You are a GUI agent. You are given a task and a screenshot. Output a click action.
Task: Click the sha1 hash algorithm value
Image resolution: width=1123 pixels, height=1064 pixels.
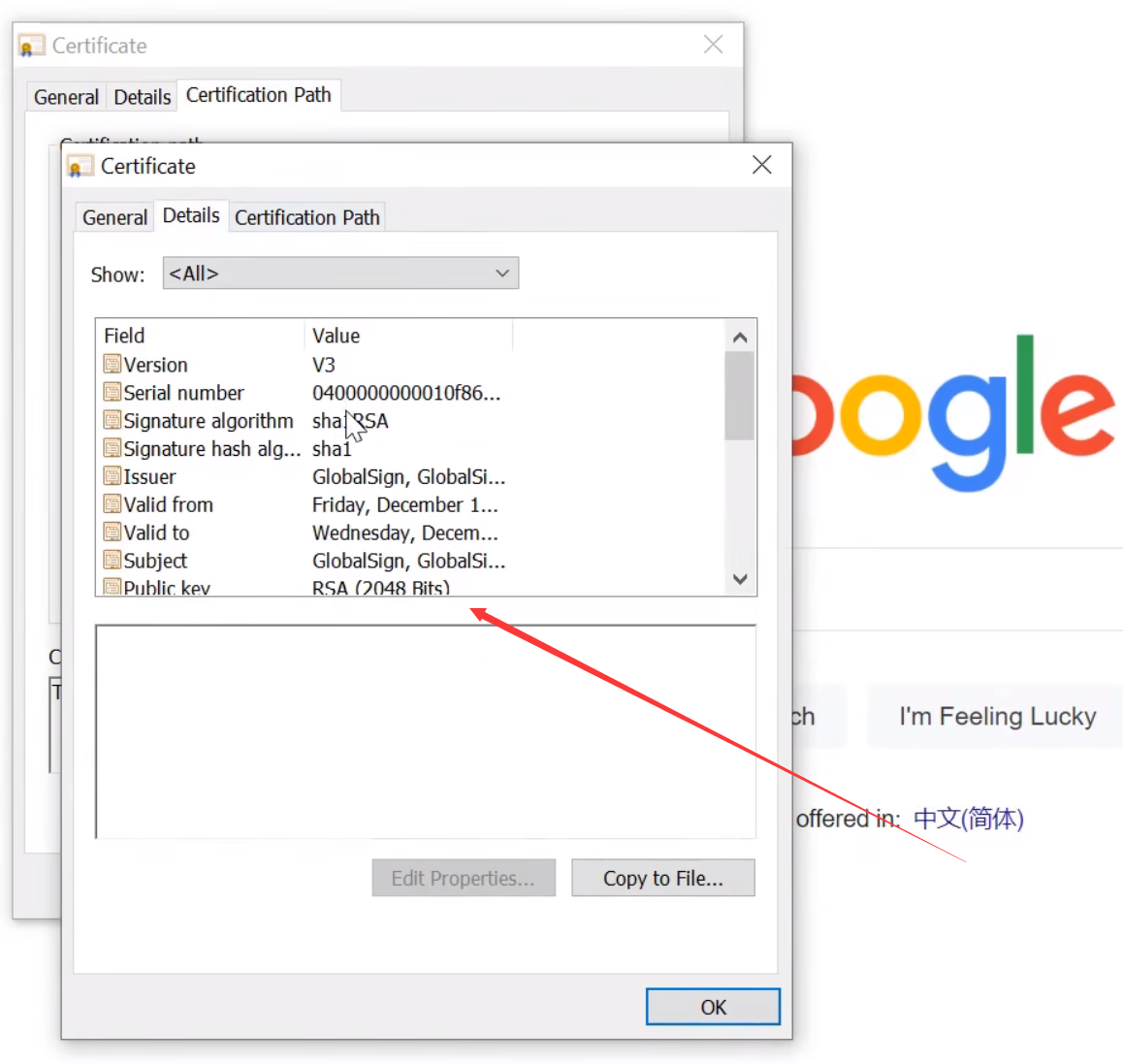pyautogui.click(x=332, y=448)
